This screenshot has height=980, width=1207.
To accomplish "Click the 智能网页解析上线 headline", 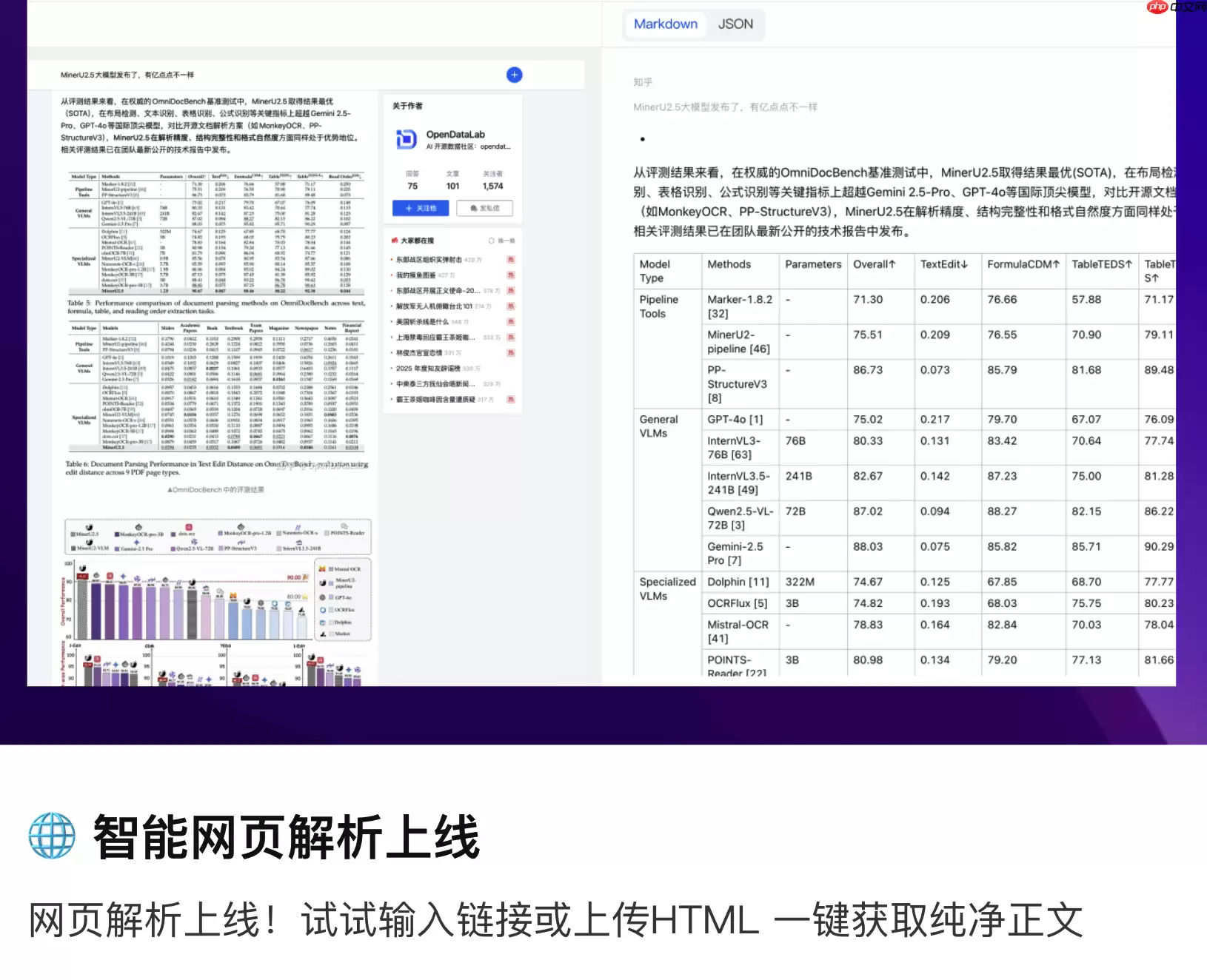I will [x=286, y=836].
